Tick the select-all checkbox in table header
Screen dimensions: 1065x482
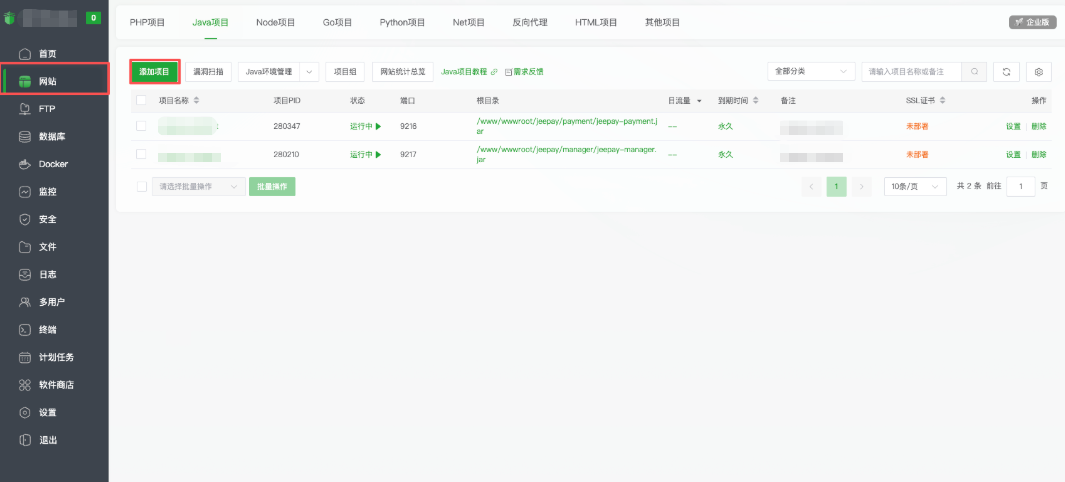pyautogui.click(x=141, y=100)
